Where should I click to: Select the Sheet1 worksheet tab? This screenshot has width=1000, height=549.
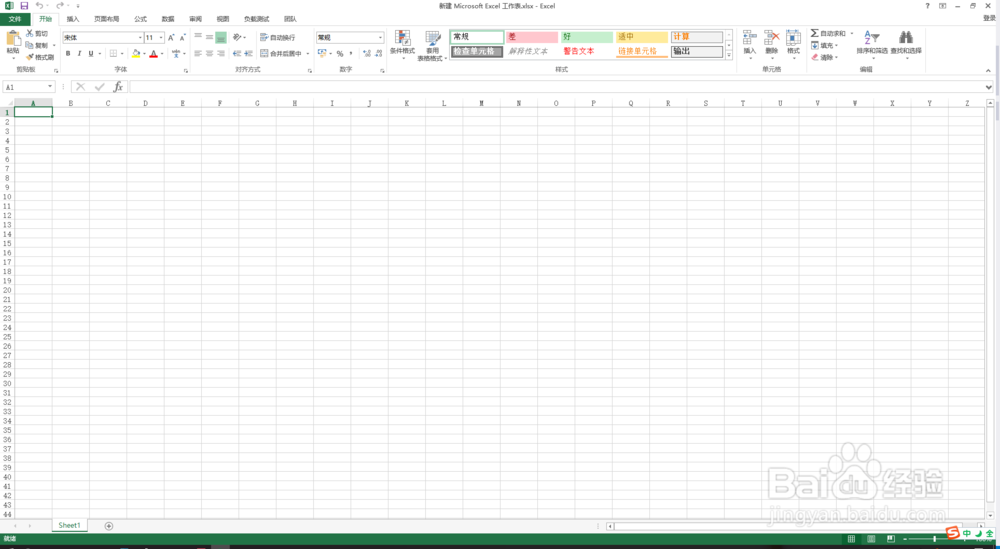pos(70,525)
